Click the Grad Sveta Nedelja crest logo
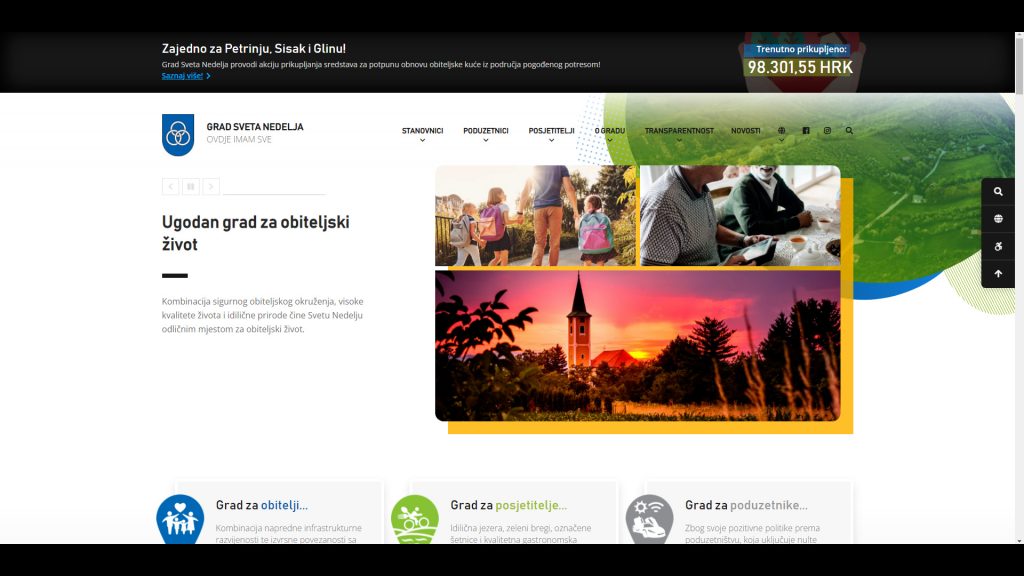Image resolution: width=1024 pixels, height=576 pixels. pyautogui.click(x=178, y=135)
